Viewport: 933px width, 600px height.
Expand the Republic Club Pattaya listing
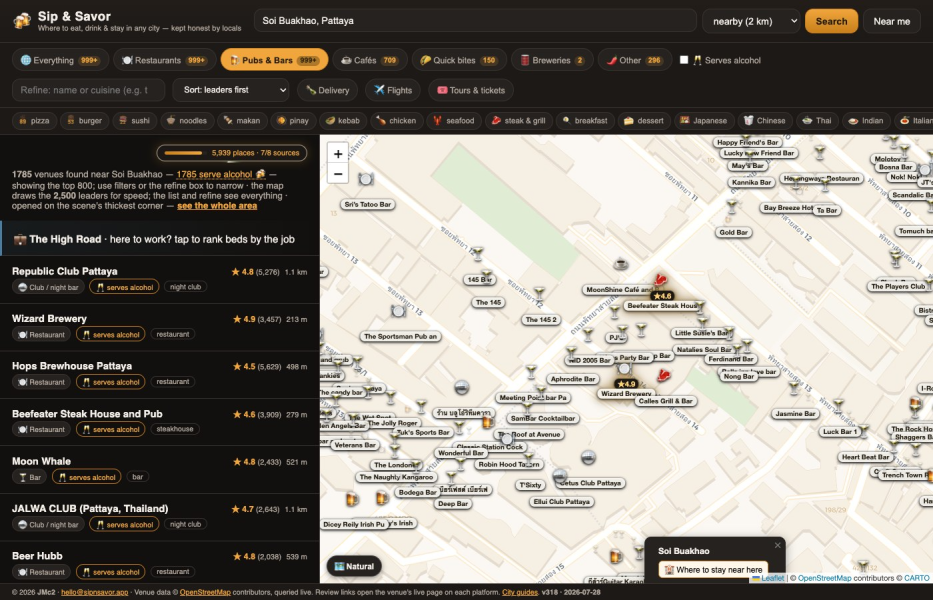point(159,280)
